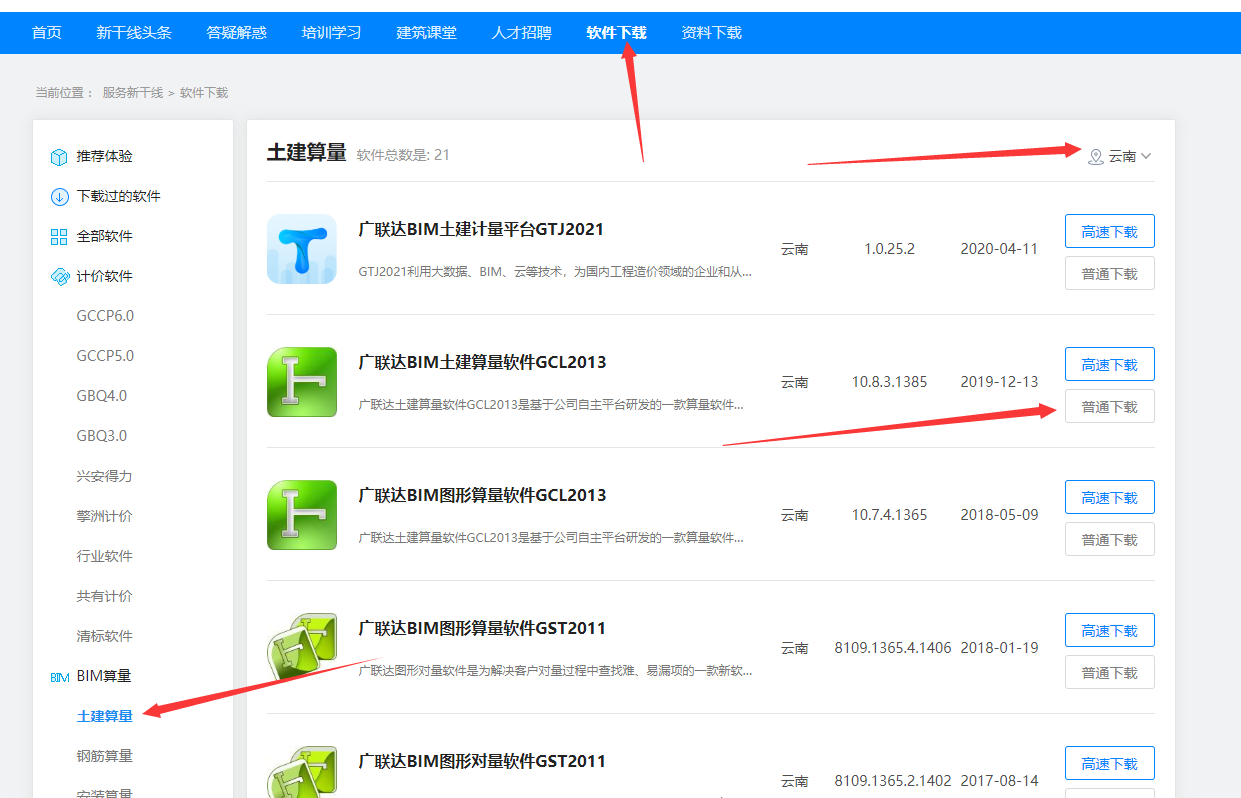
Task: Click 高速下载 for GTJ2021
Action: (1110, 231)
